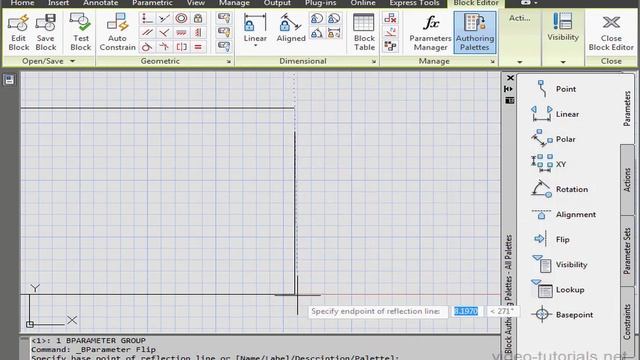Select the Fix (padlock) geometric constraint

click(x=198, y=18)
